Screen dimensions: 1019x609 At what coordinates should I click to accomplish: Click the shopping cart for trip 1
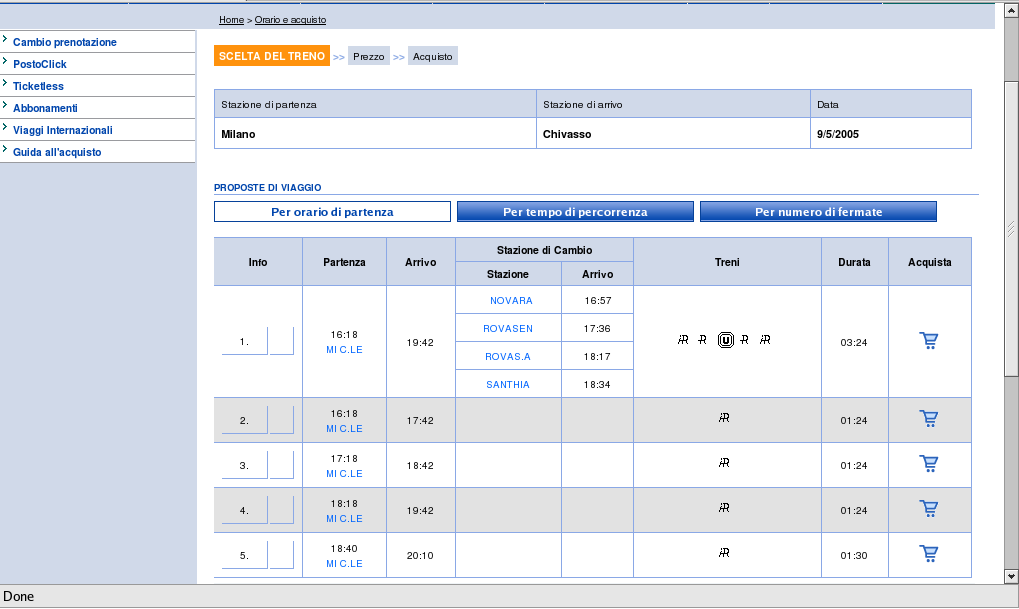929,341
